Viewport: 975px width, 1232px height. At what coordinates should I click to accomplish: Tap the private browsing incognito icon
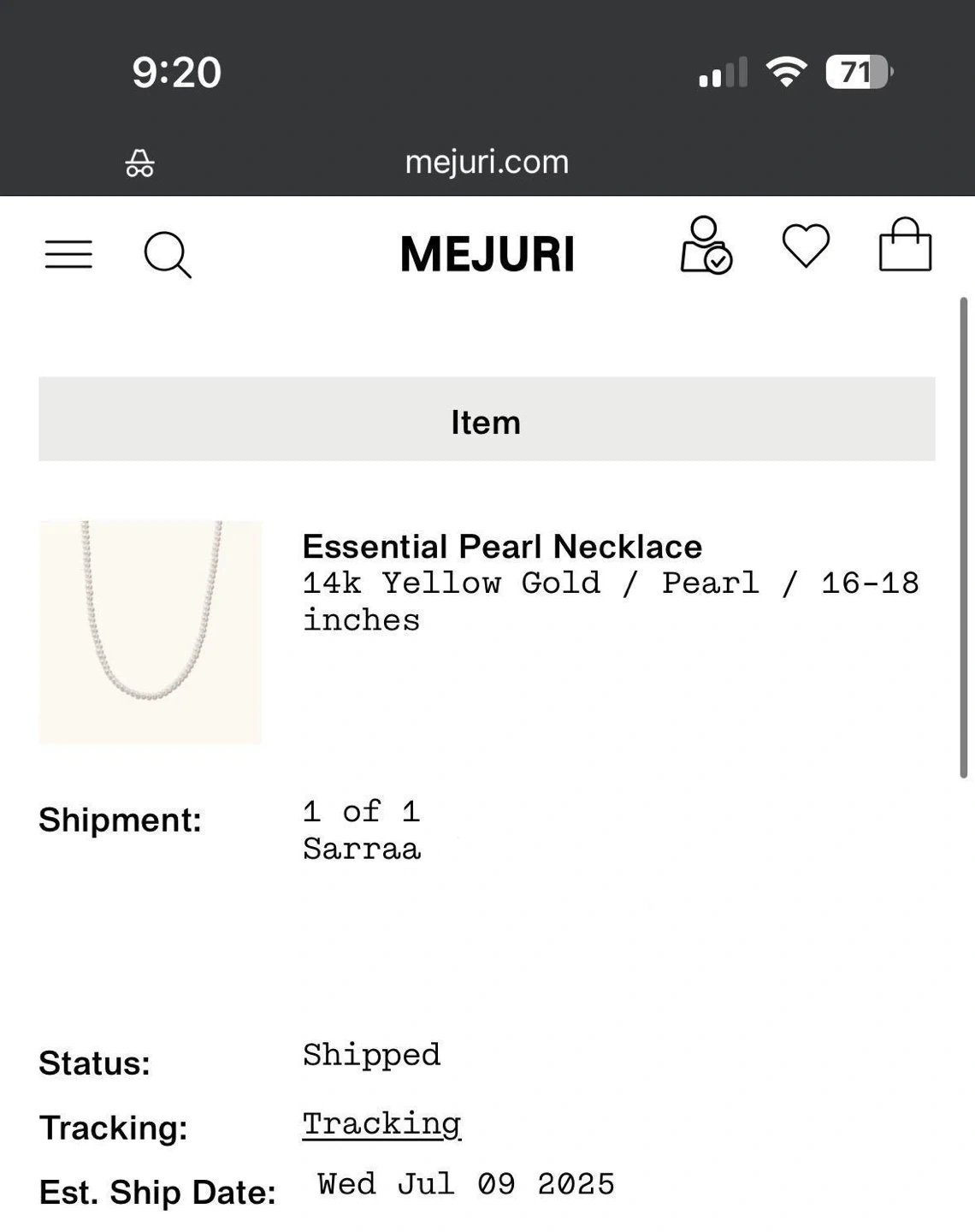click(140, 163)
